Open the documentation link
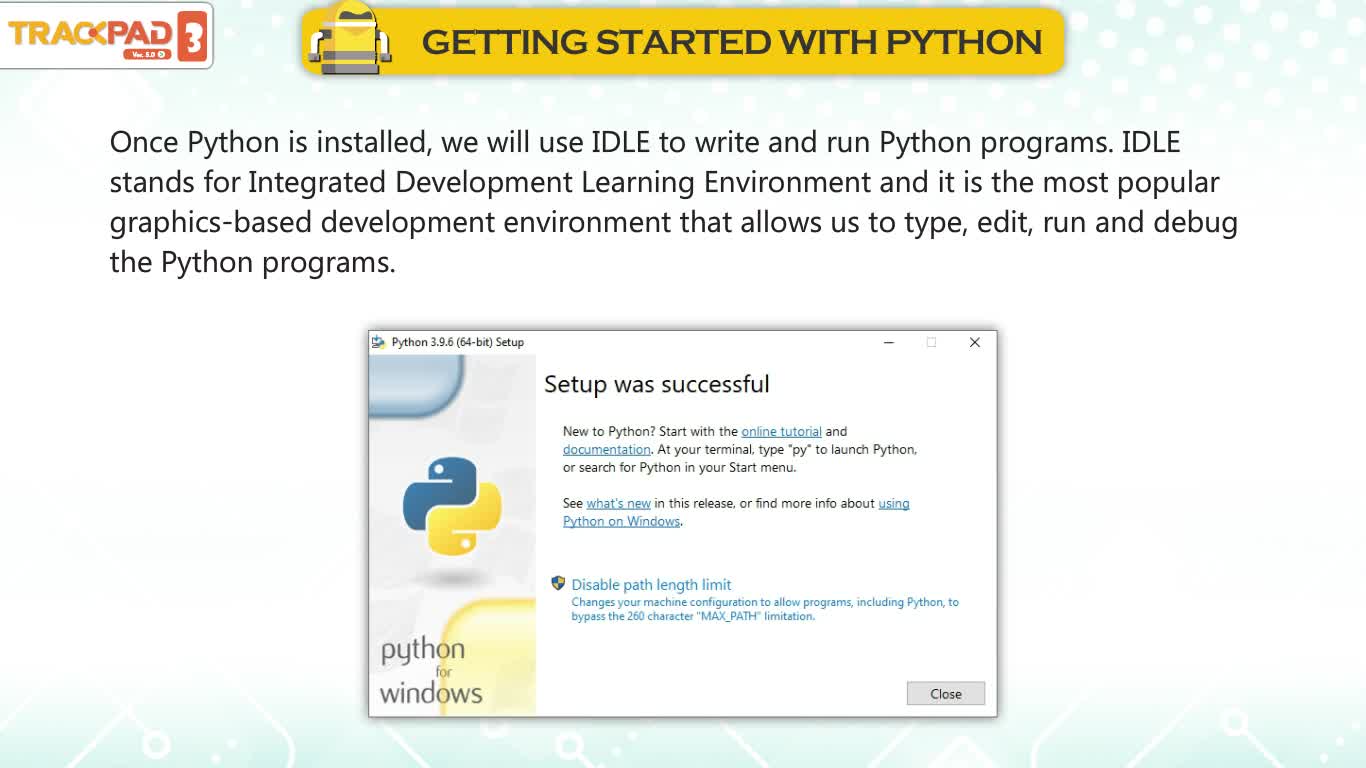This screenshot has height=768, width=1366. pos(606,450)
